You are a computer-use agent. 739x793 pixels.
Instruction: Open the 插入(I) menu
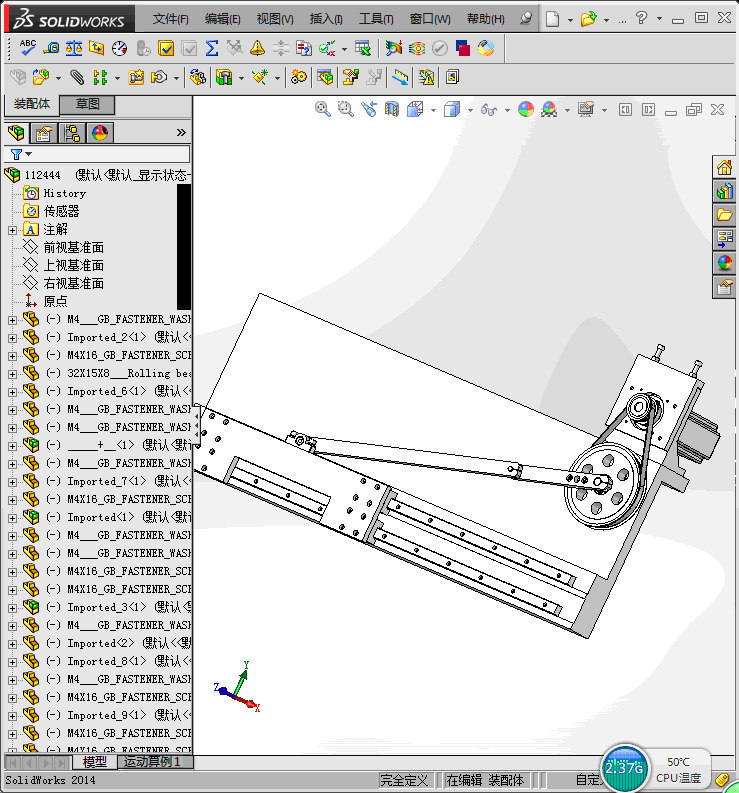coord(326,19)
